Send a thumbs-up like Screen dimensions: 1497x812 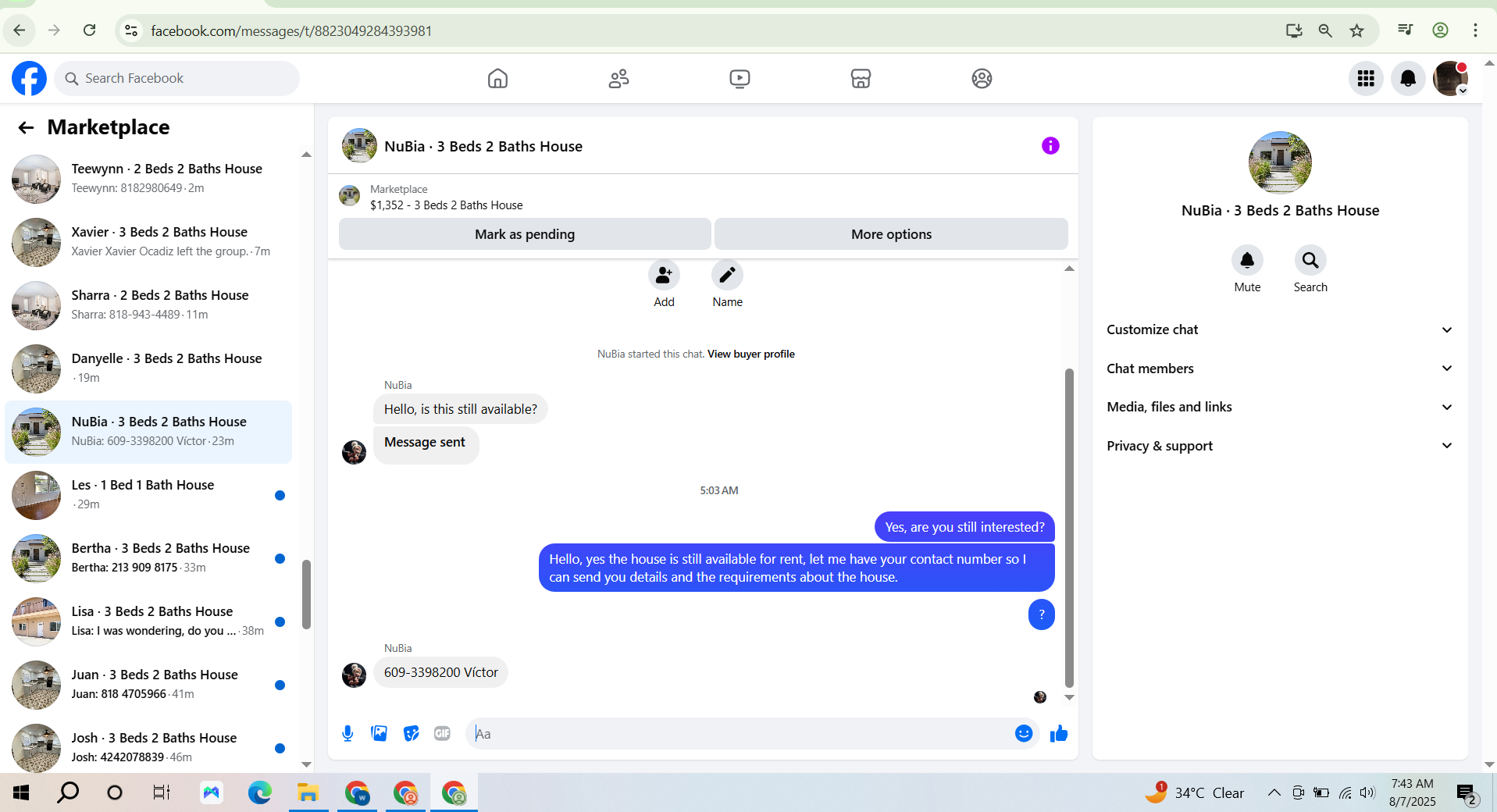[x=1059, y=733]
